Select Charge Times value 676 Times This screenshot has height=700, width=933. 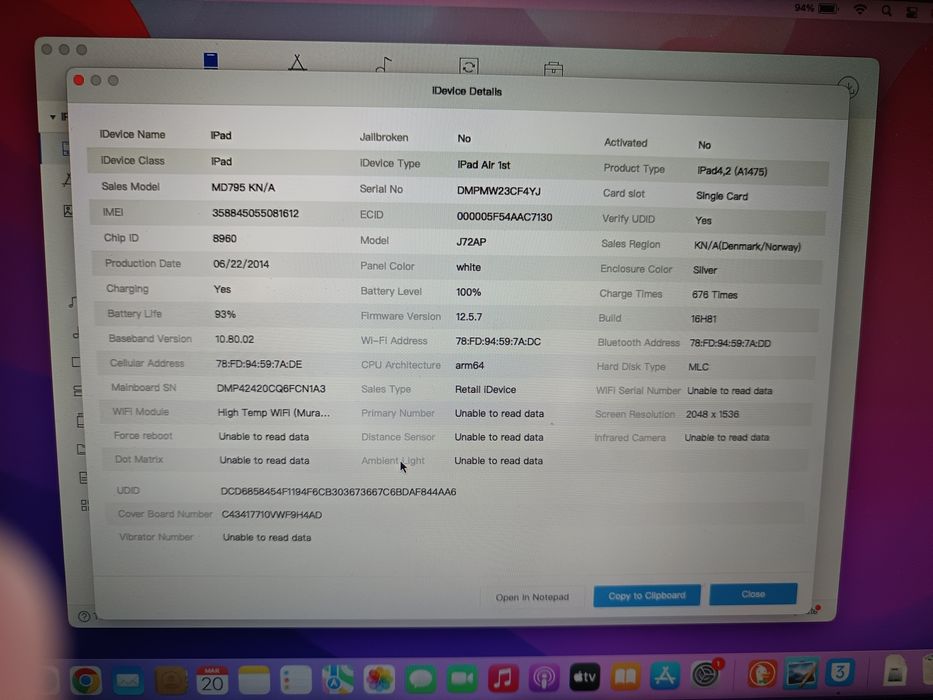click(714, 295)
